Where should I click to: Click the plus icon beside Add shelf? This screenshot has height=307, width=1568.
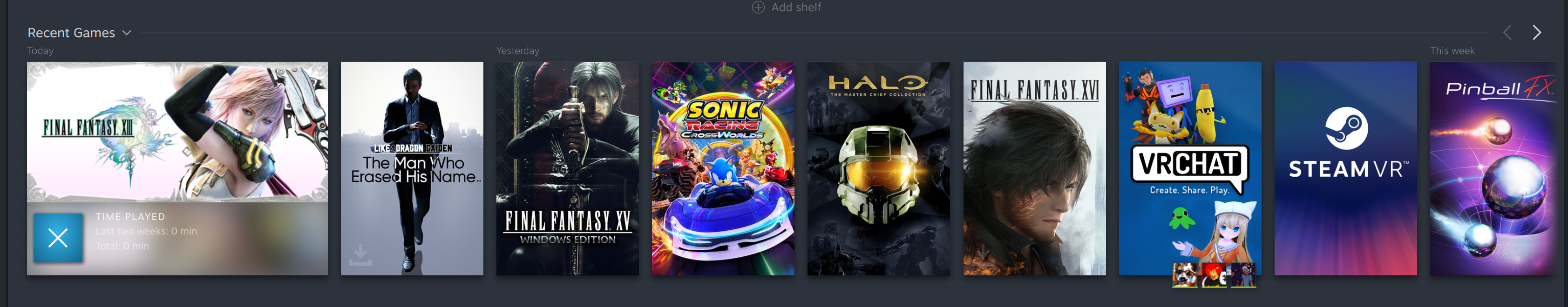click(758, 7)
